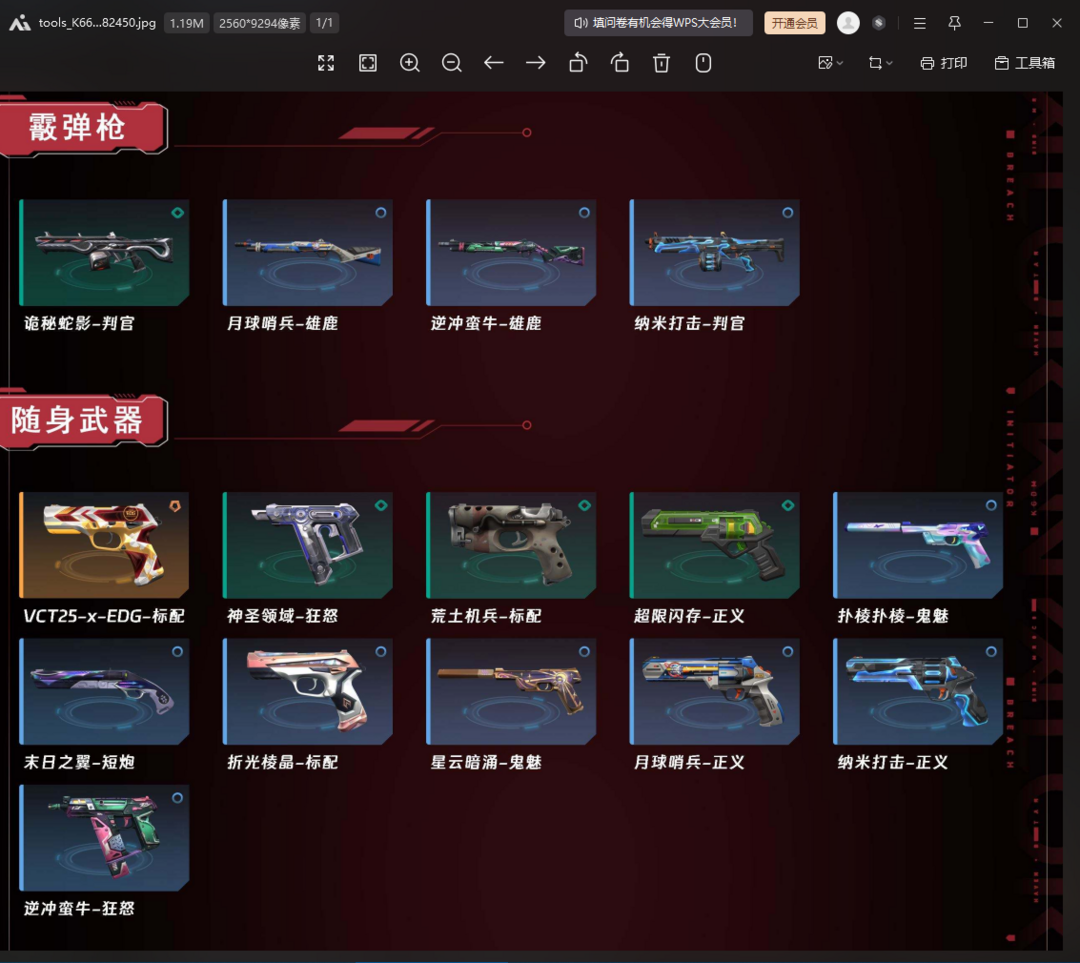The height and width of the screenshot is (963, 1080).
Task: Pin the window on top
Action: click(955, 23)
